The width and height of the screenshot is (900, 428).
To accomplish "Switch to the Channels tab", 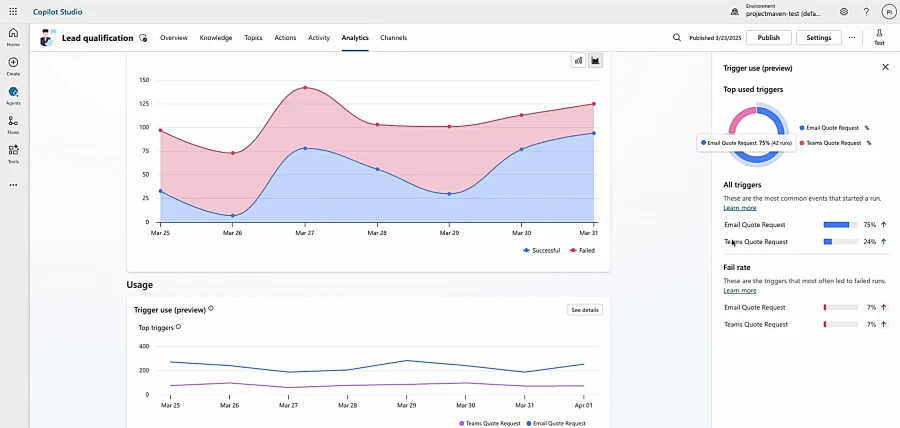I will (x=393, y=38).
